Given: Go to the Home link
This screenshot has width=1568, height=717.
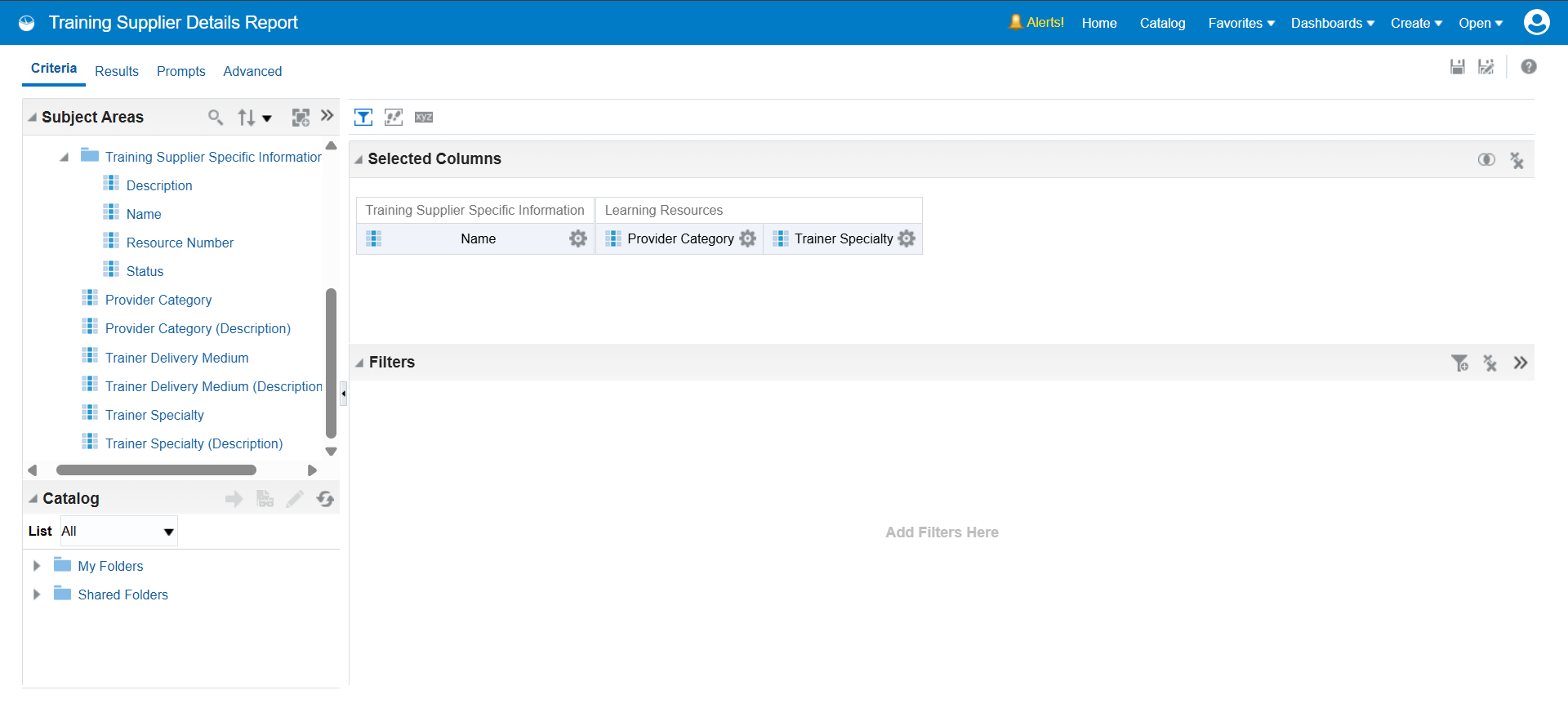Looking at the screenshot, I should coord(1099,23).
